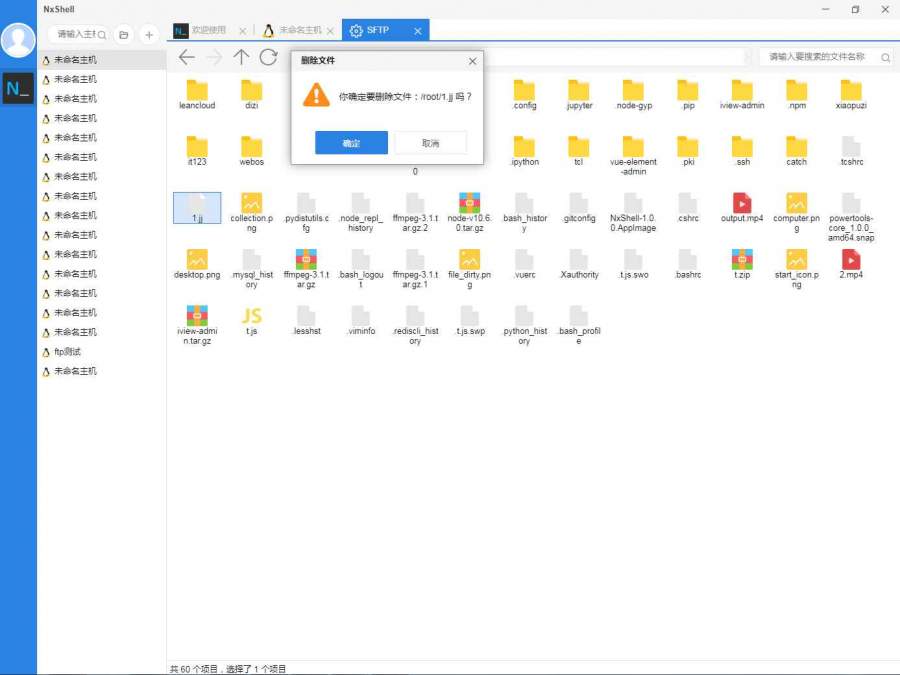Close the SFTP tab
The width and height of the screenshot is (900, 675).
(418, 31)
